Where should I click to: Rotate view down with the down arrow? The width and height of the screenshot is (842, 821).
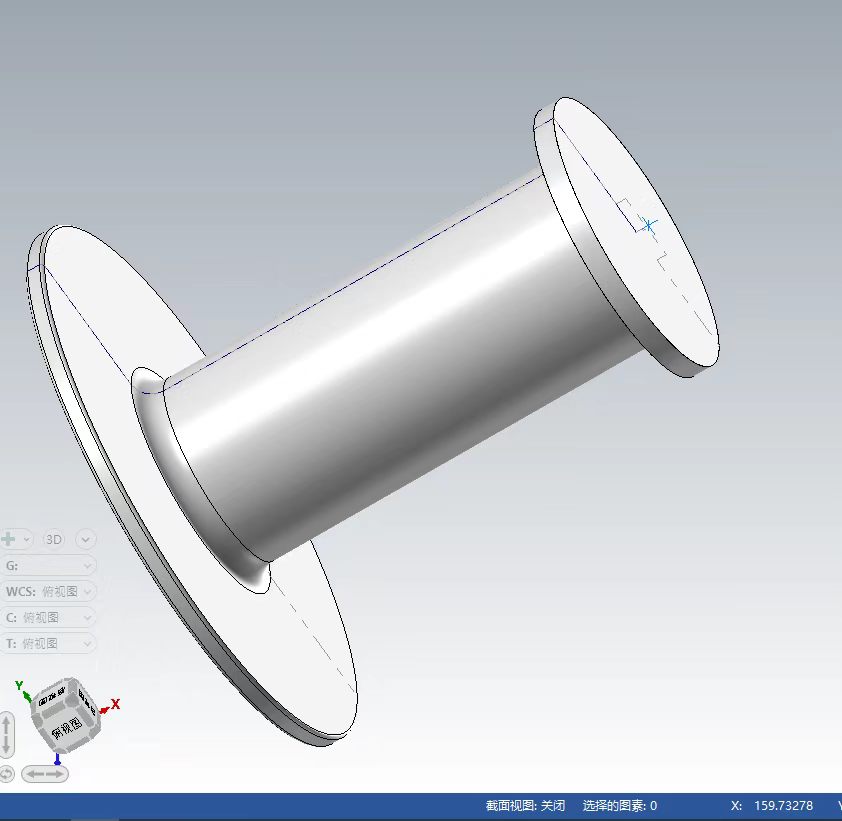click(6, 745)
